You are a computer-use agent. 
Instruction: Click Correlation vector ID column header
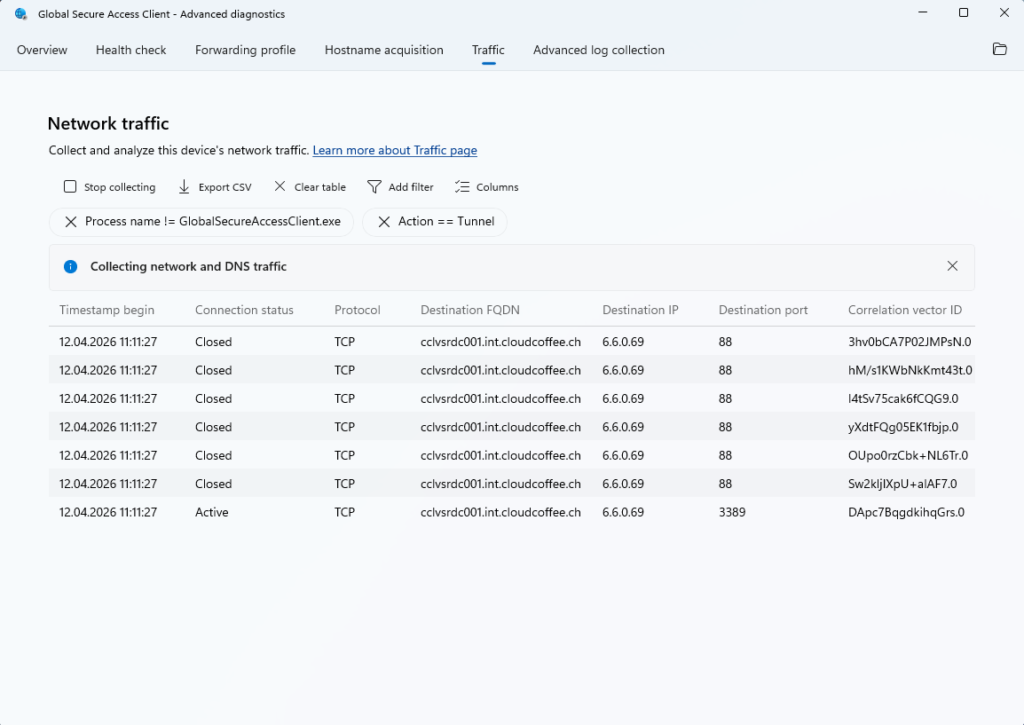pyautogui.click(x=904, y=310)
